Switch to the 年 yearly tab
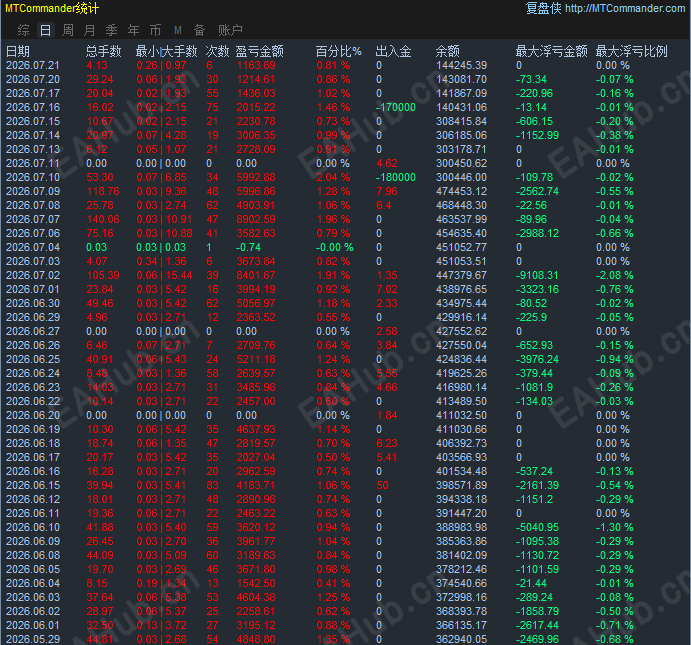This screenshot has height=645, width=691. (x=134, y=30)
